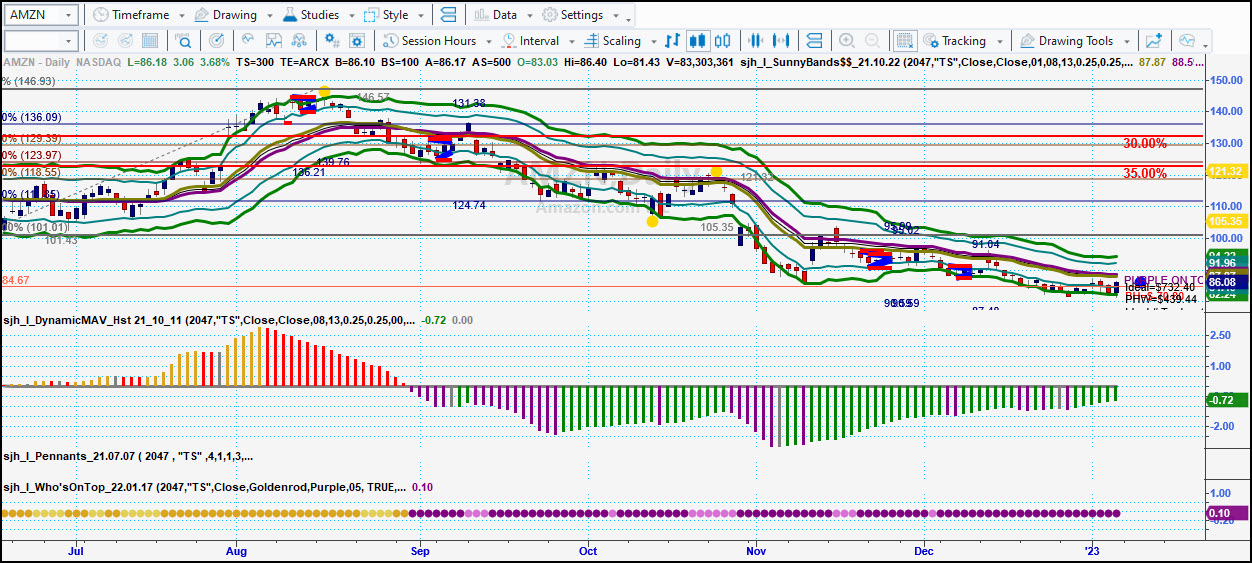The height and width of the screenshot is (563, 1252).
Task: Open the Settings menu
Action: tap(573, 15)
